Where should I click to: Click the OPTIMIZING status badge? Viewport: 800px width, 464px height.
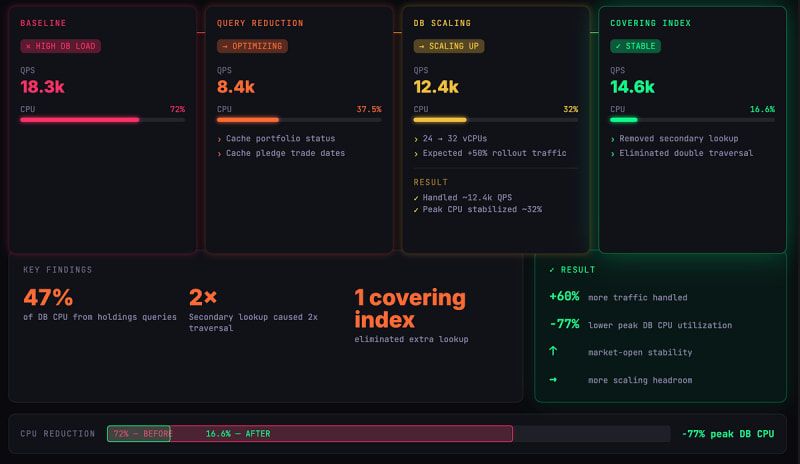(252, 46)
